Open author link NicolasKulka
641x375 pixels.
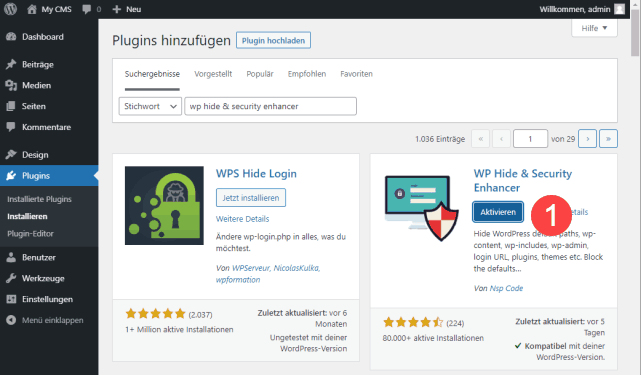tap(296, 268)
